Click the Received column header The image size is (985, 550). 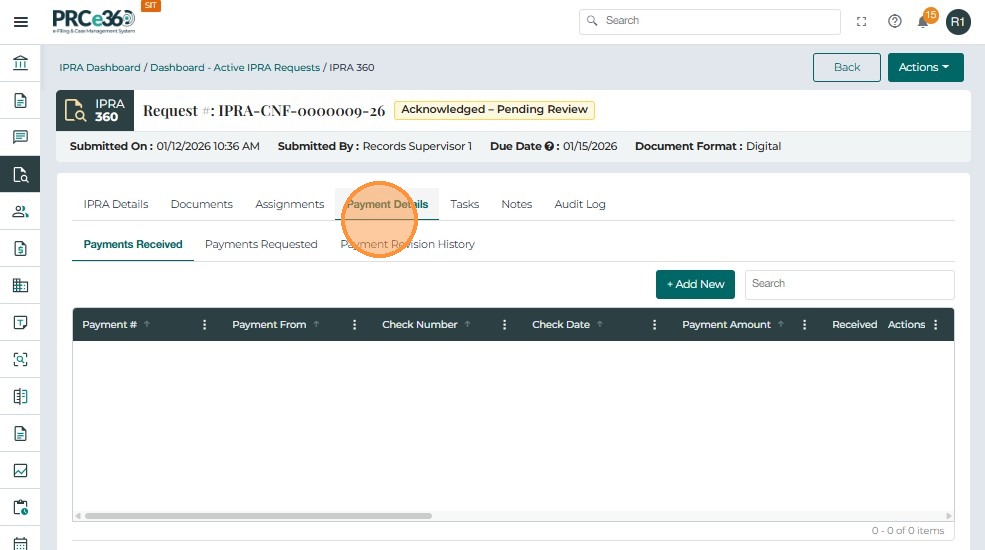854,325
